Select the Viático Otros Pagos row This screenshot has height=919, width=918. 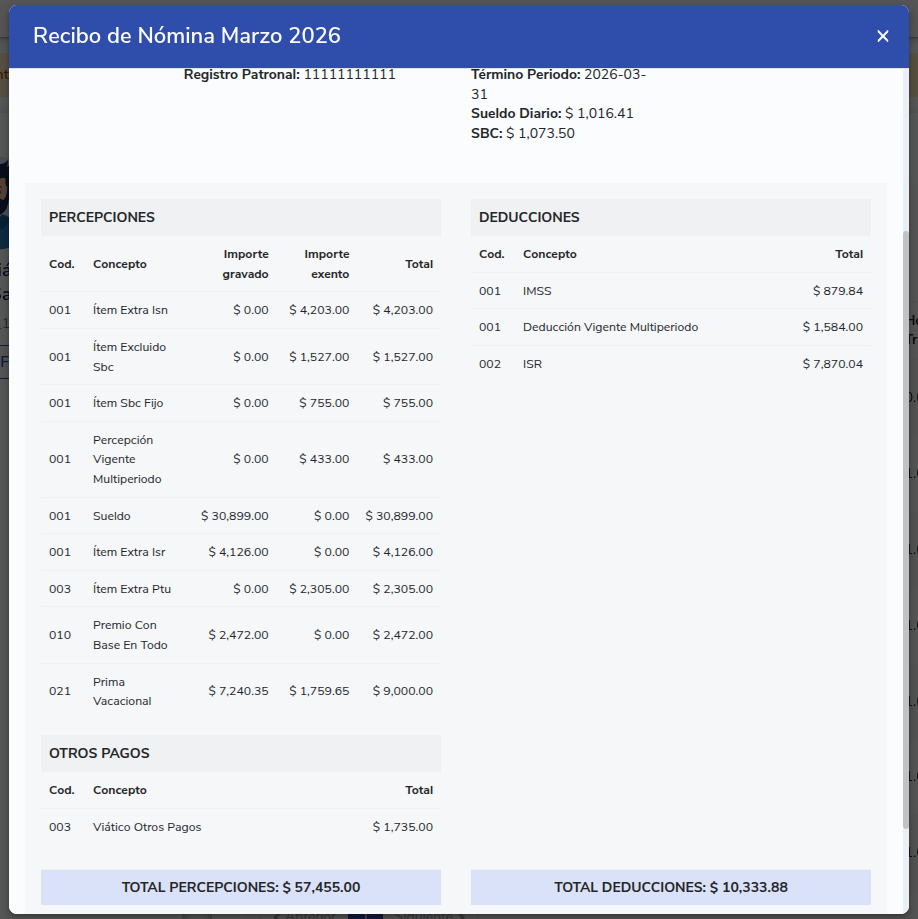[x=240, y=827]
